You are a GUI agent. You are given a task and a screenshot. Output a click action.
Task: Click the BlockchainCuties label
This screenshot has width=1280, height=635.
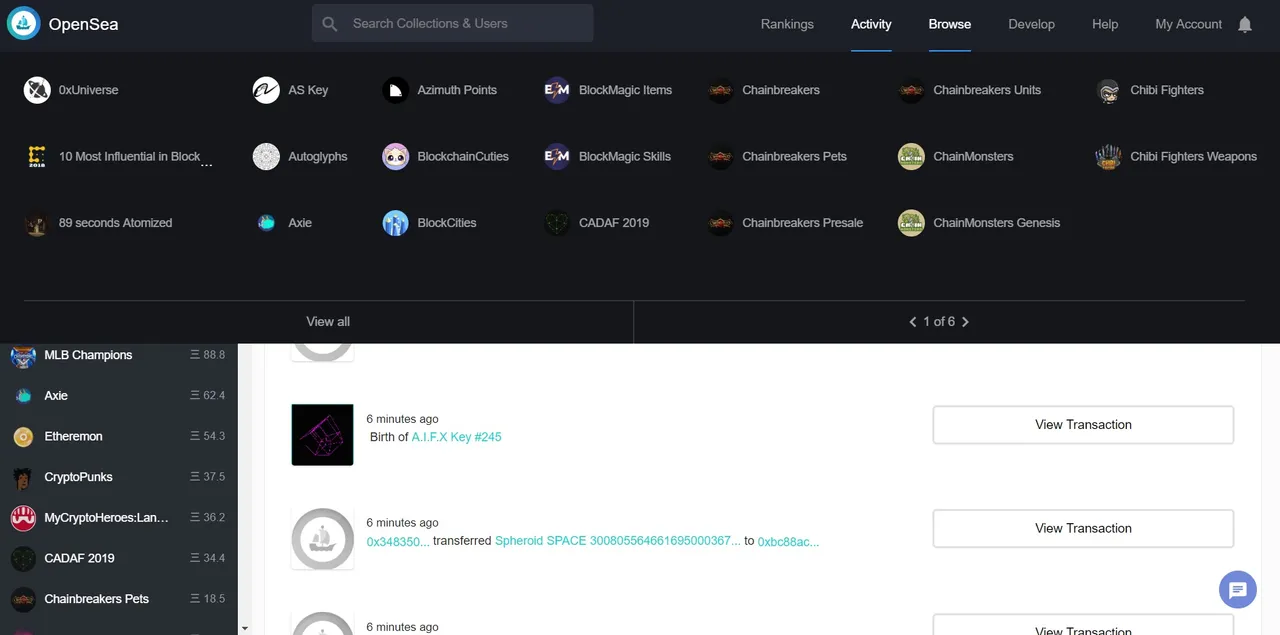pos(463,157)
